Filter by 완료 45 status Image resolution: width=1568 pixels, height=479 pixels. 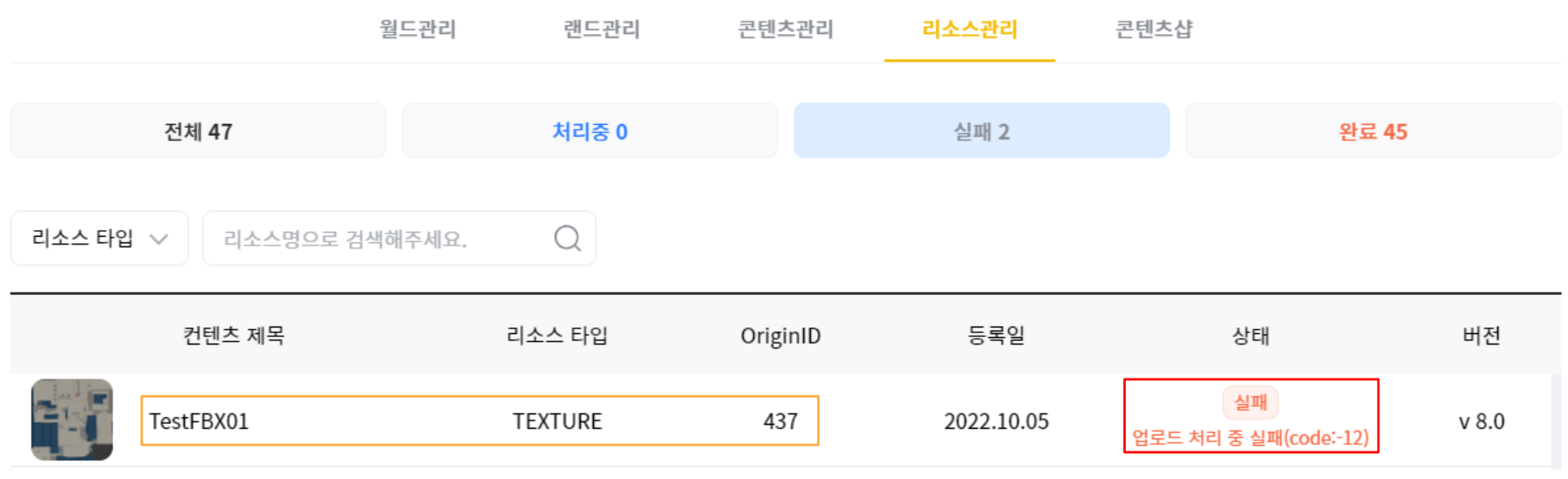(1373, 130)
